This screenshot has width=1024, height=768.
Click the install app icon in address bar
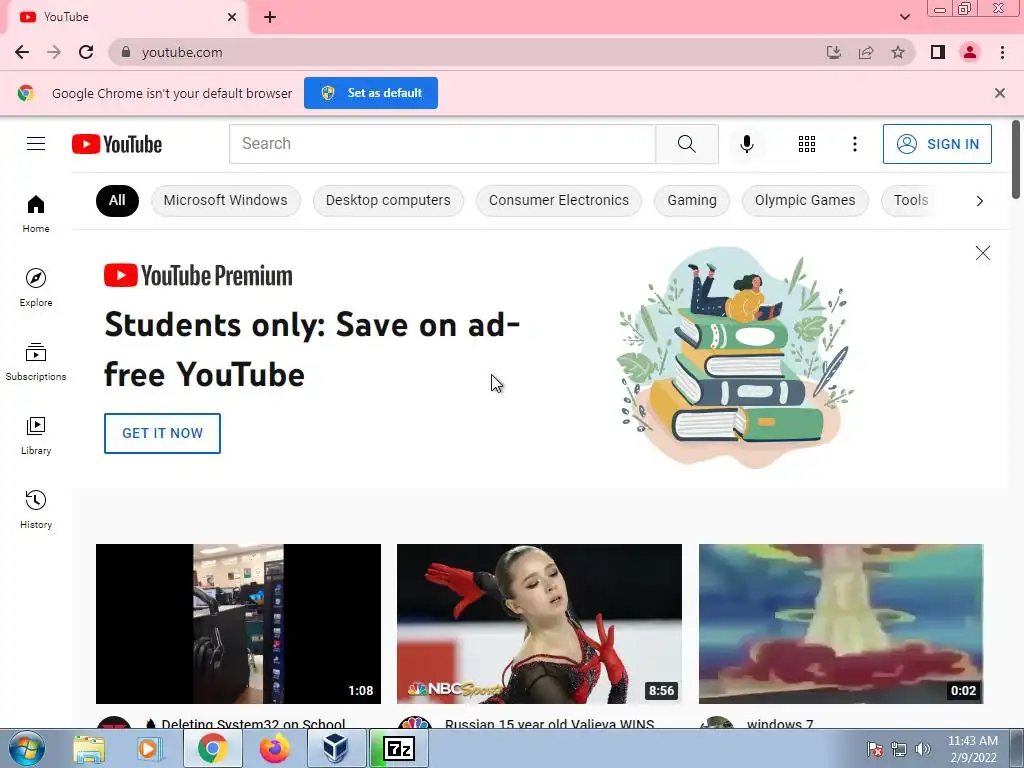click(x=833, y=52)
